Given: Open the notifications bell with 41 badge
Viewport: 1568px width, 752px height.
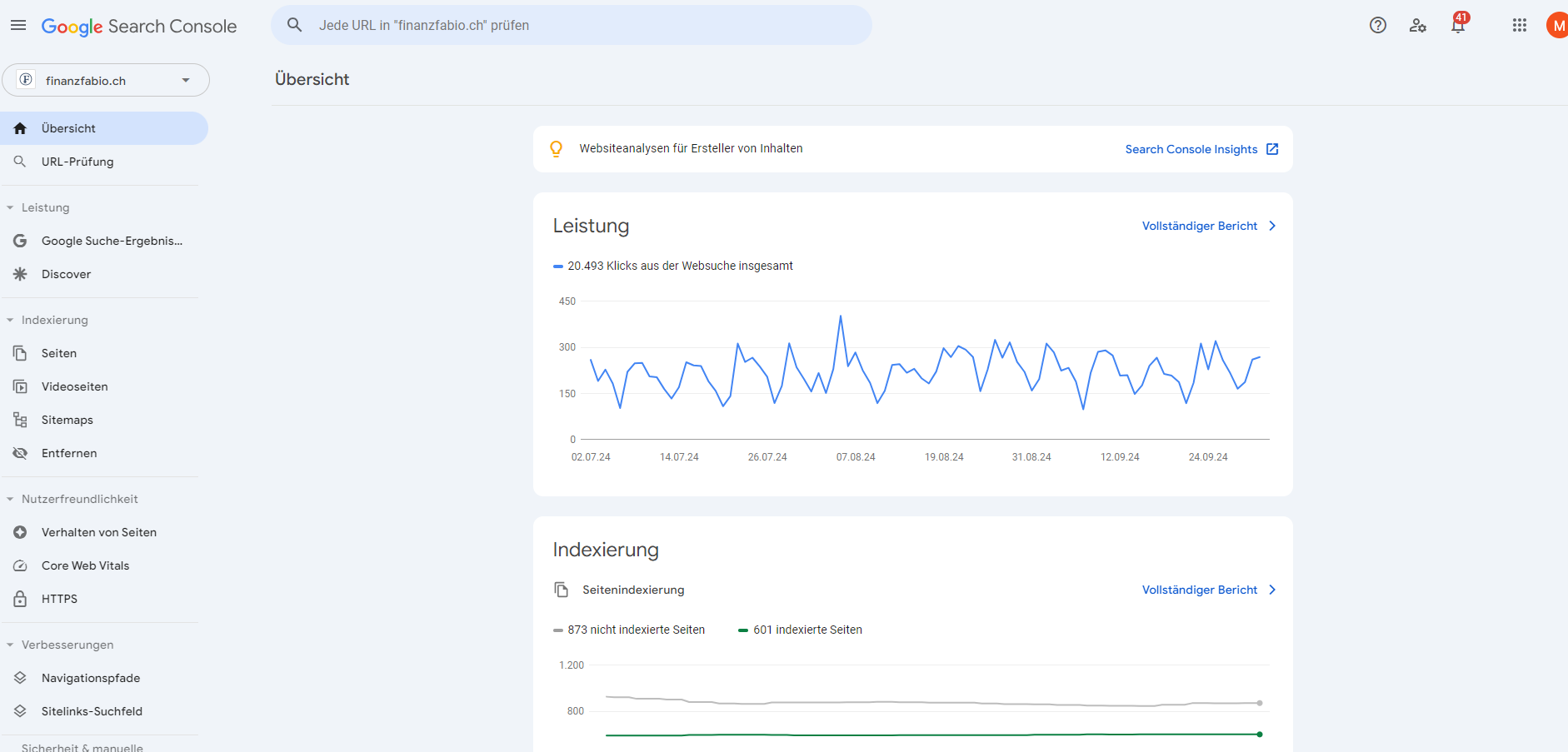Looking at the screenshot, I should pyautogui.click(x=1459, y=23).
